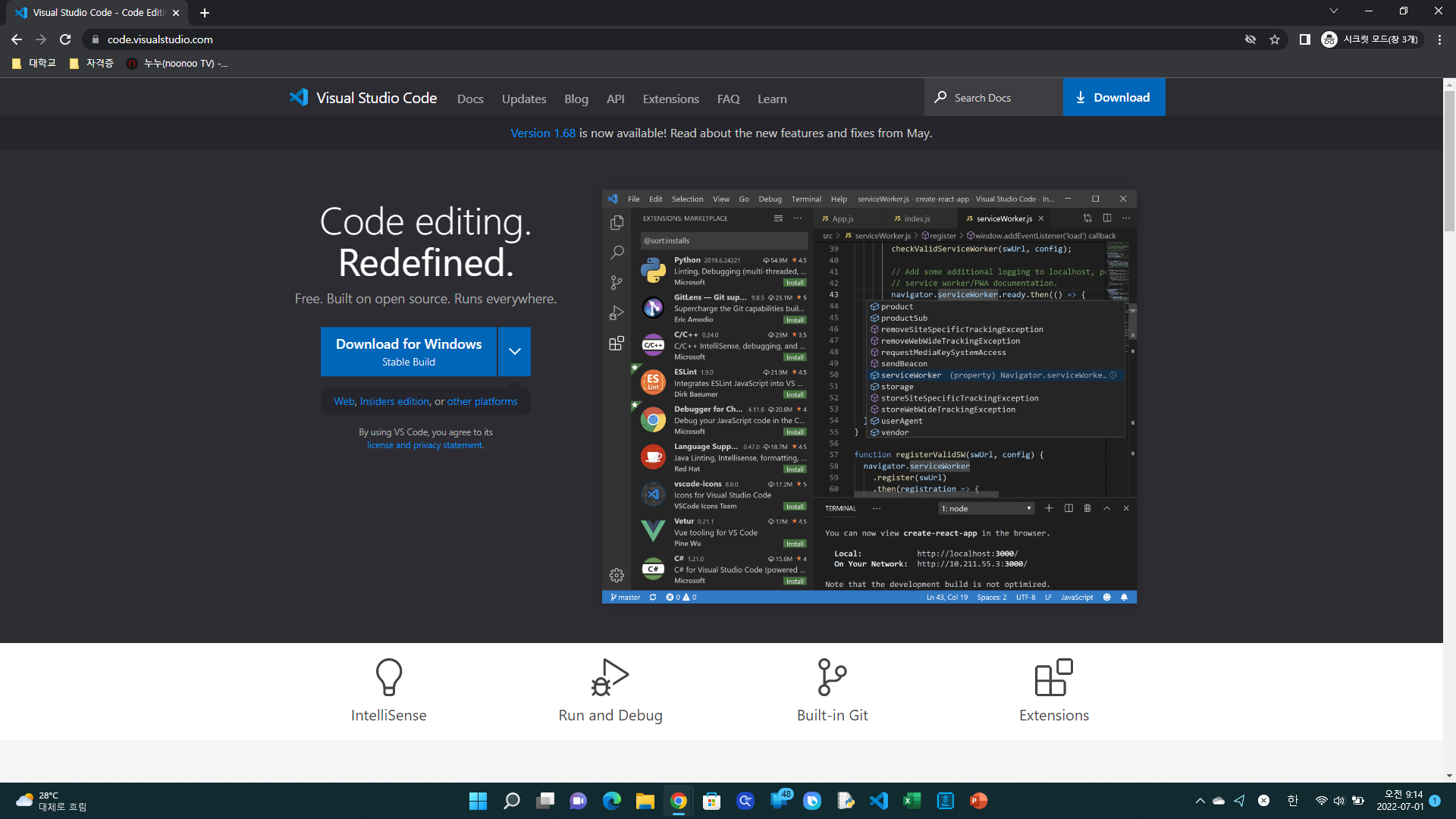Open Task View on the taskbar

(x=545, y=801)
